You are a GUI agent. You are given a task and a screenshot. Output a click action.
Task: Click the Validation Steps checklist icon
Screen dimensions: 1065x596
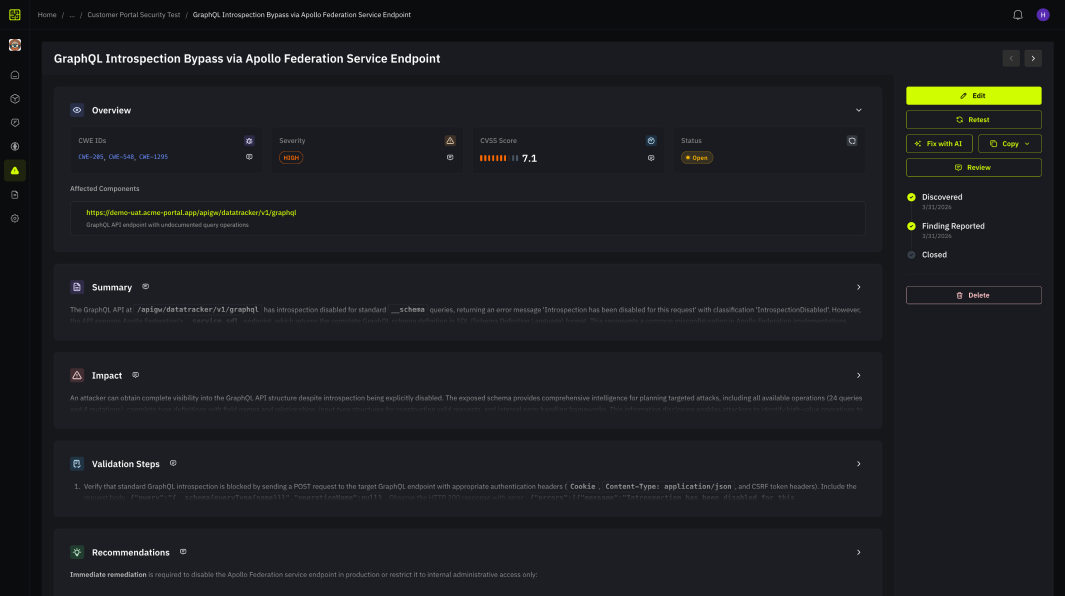tap(77, 463)
